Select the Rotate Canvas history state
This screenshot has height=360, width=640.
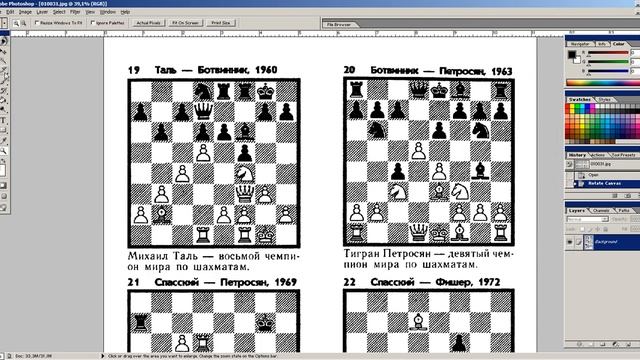pos(607,184)
